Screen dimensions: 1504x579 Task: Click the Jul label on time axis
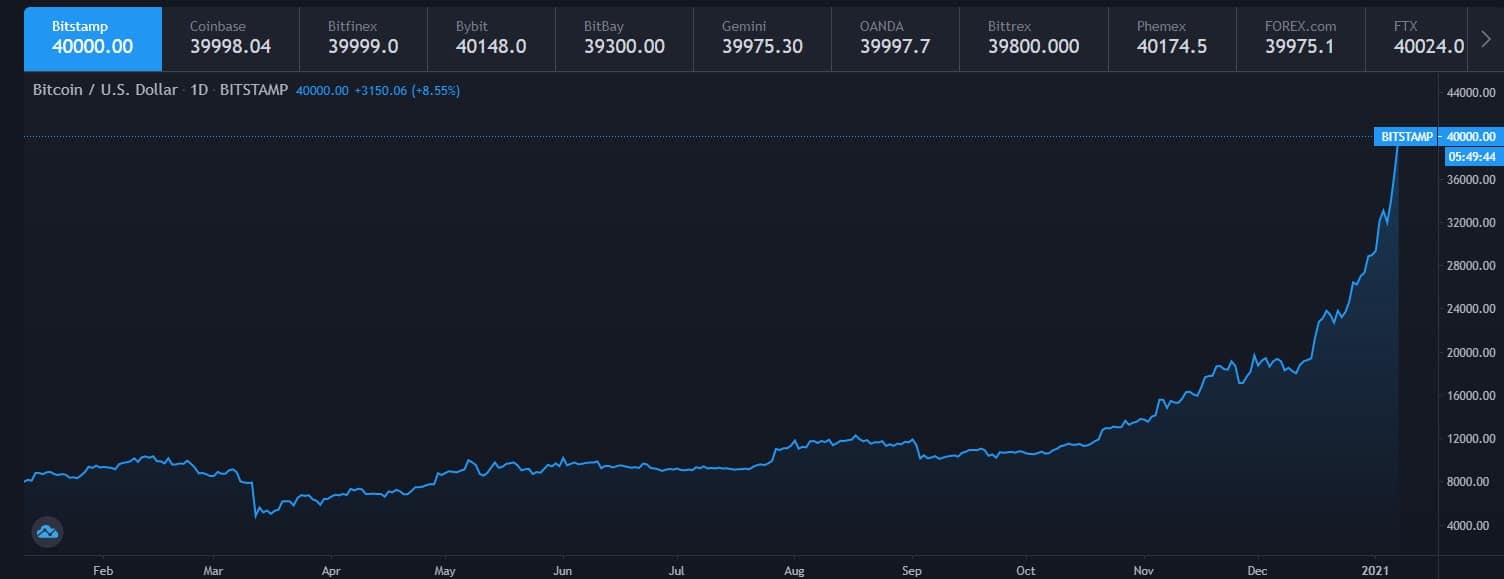click(677, 569)
